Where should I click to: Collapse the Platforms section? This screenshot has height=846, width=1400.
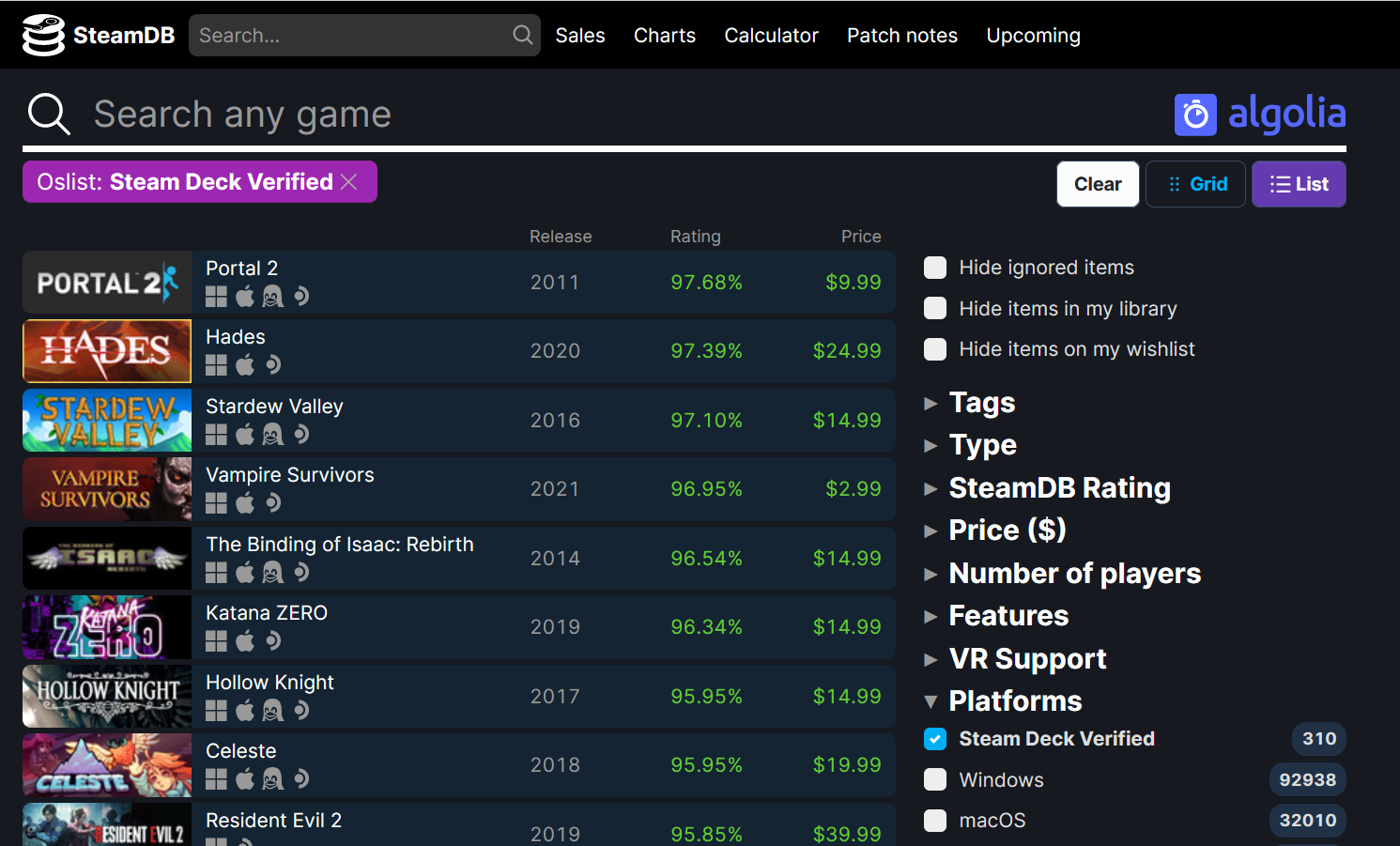coord(1014,701)
